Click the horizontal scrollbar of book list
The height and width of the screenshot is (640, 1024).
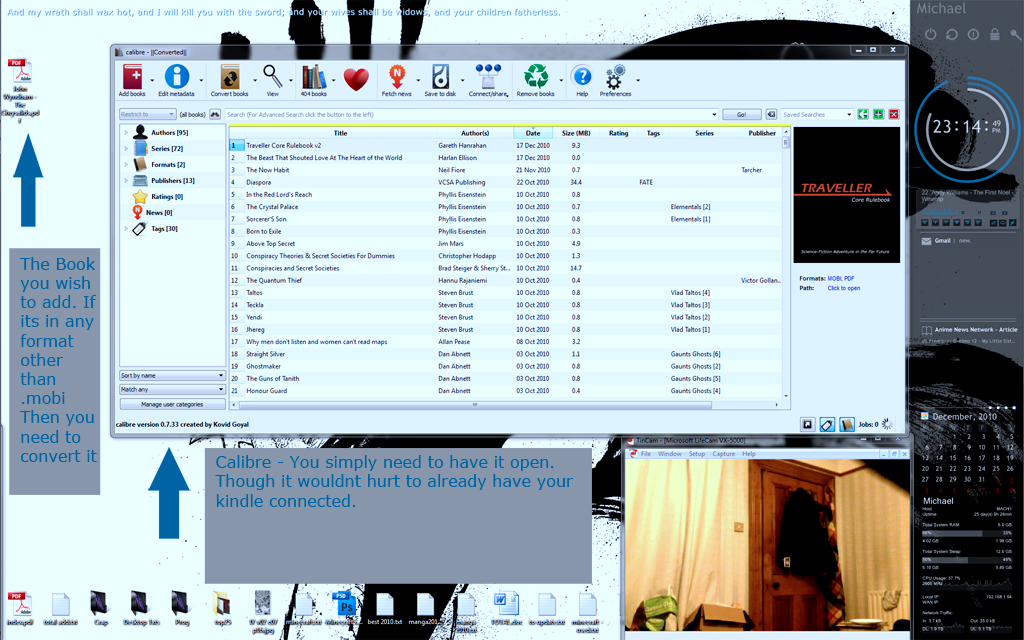pyautogui.click(x=475, y=405)
